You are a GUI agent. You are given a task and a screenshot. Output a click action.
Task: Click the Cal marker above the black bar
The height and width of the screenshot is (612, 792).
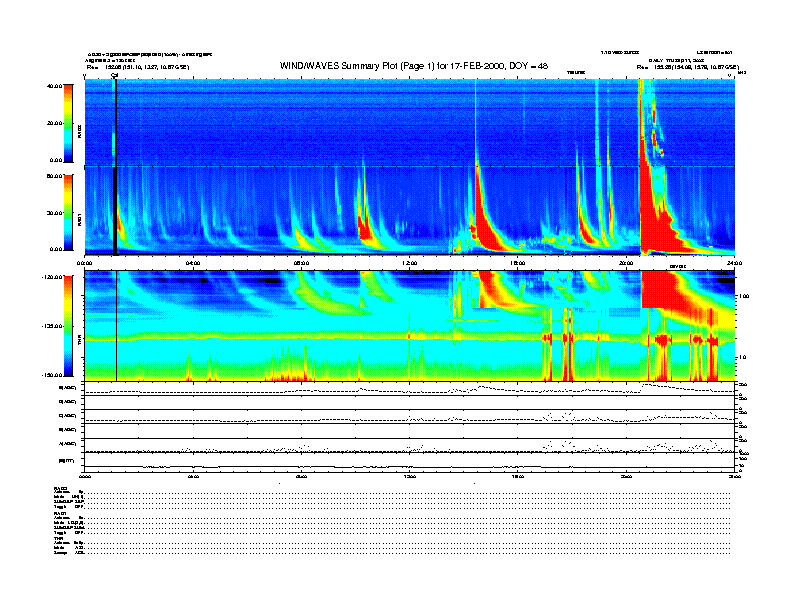pyautogui.click(x=114, y=75)
